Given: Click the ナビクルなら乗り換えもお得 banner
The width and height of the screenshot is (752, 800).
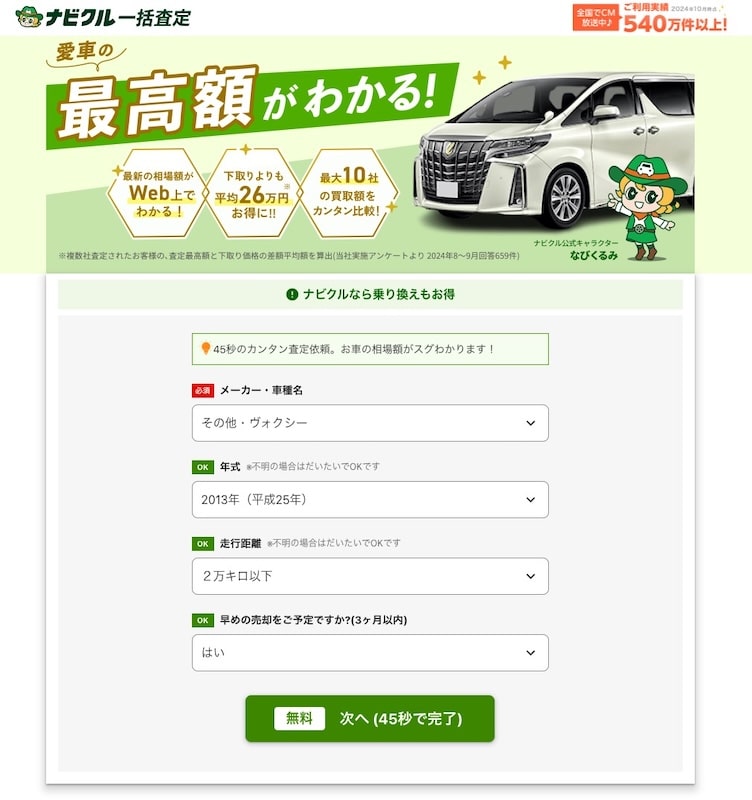Looking at the screenshot, I should tap(370, 294).
